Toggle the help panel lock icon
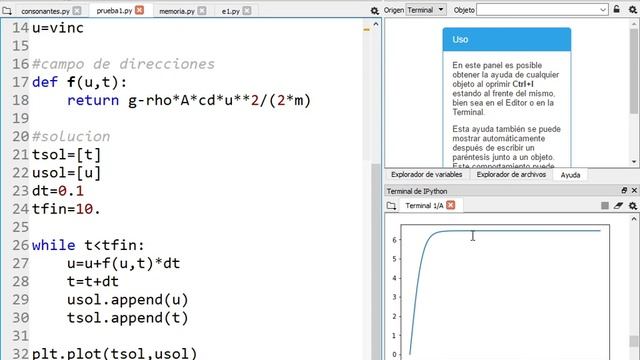This screenshot has height=360, width=640. pyautogui.click(x=617, y=9)
